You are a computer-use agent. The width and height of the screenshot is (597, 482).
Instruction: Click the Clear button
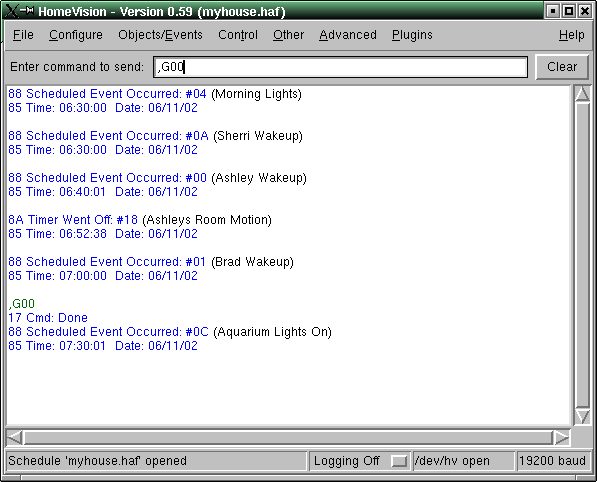(x=562, y=67)
